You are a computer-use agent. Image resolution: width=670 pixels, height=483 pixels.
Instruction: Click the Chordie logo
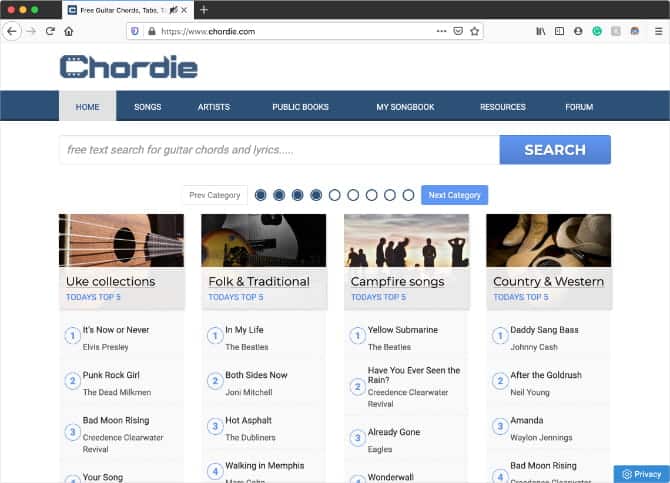[x=129, y=67]
